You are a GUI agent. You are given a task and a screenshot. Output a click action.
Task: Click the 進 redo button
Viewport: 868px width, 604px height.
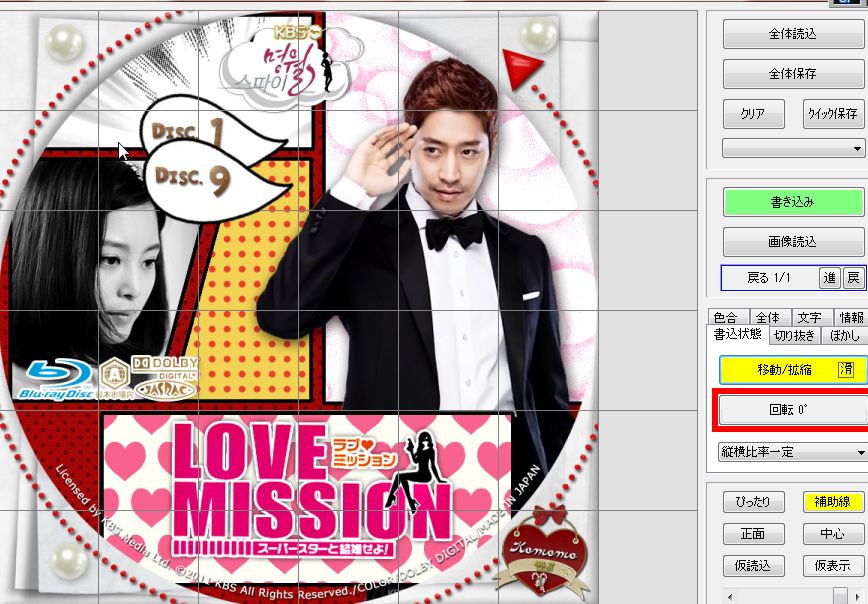pos(830,278)
